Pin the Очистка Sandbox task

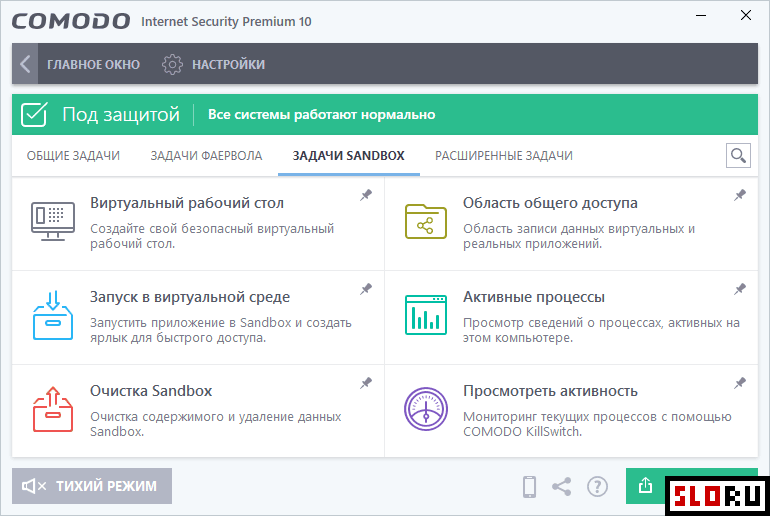click(x=366, y=383)
